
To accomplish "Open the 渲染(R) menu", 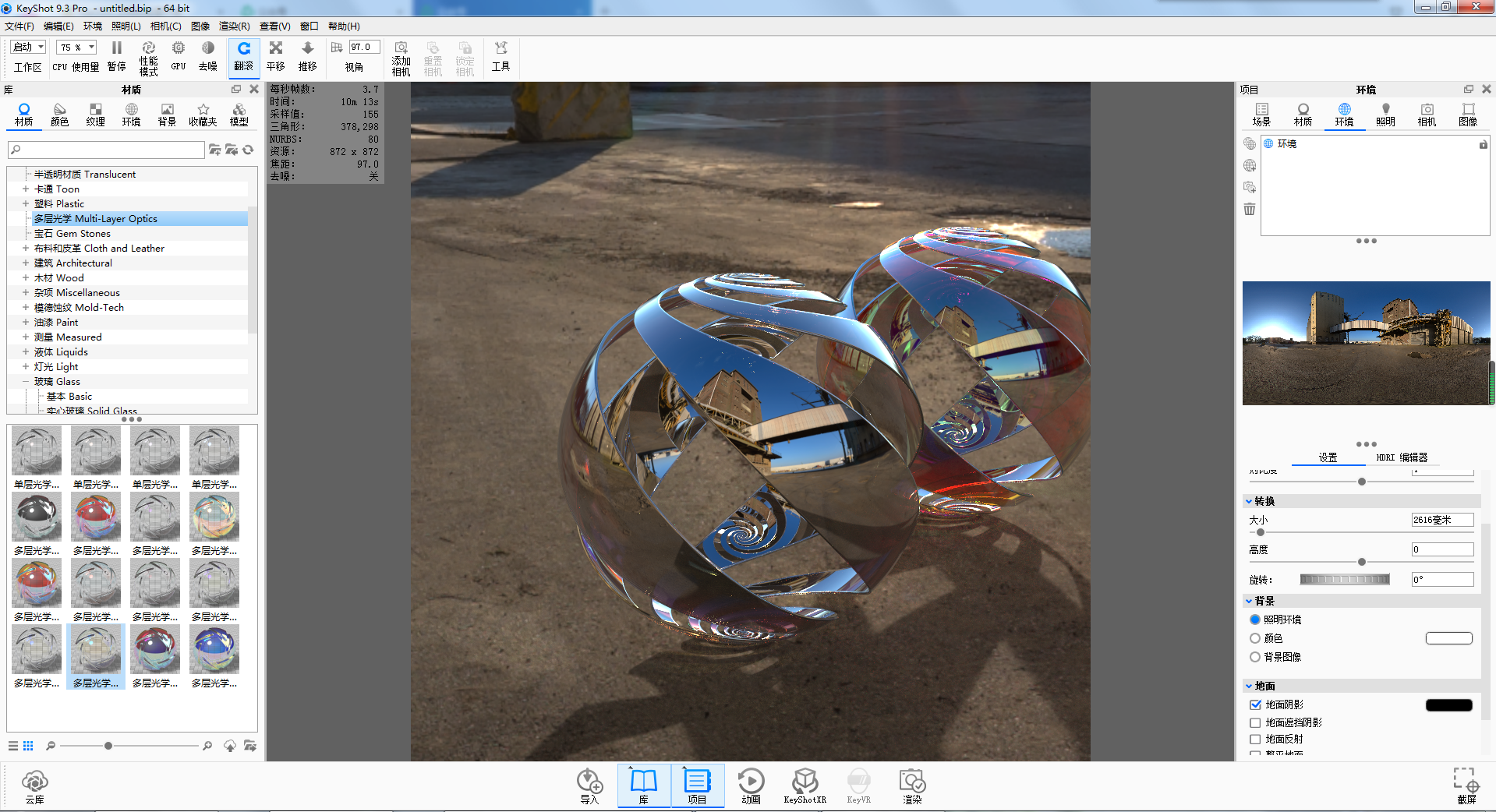I will (234, 26).
